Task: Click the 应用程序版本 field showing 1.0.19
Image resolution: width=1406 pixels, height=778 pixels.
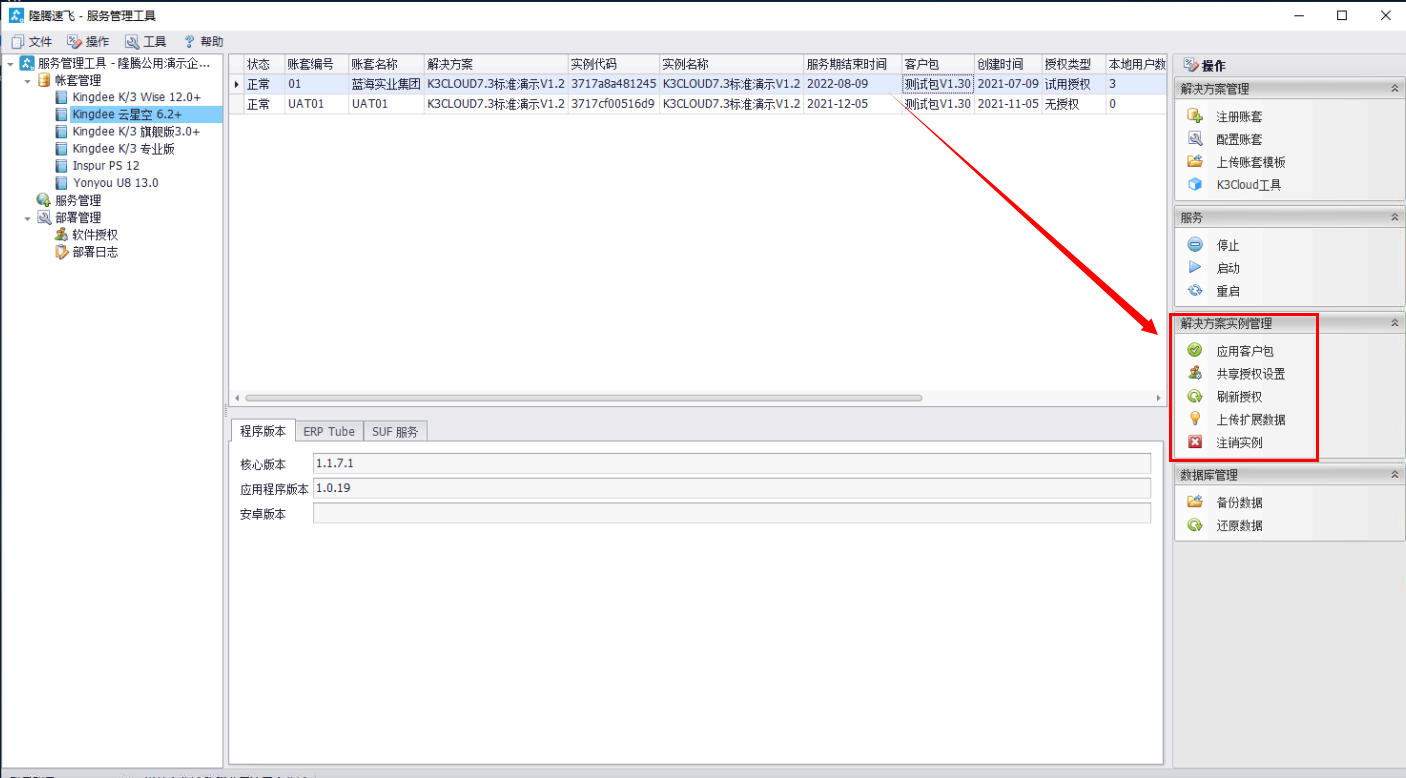Action: point(732,488)
